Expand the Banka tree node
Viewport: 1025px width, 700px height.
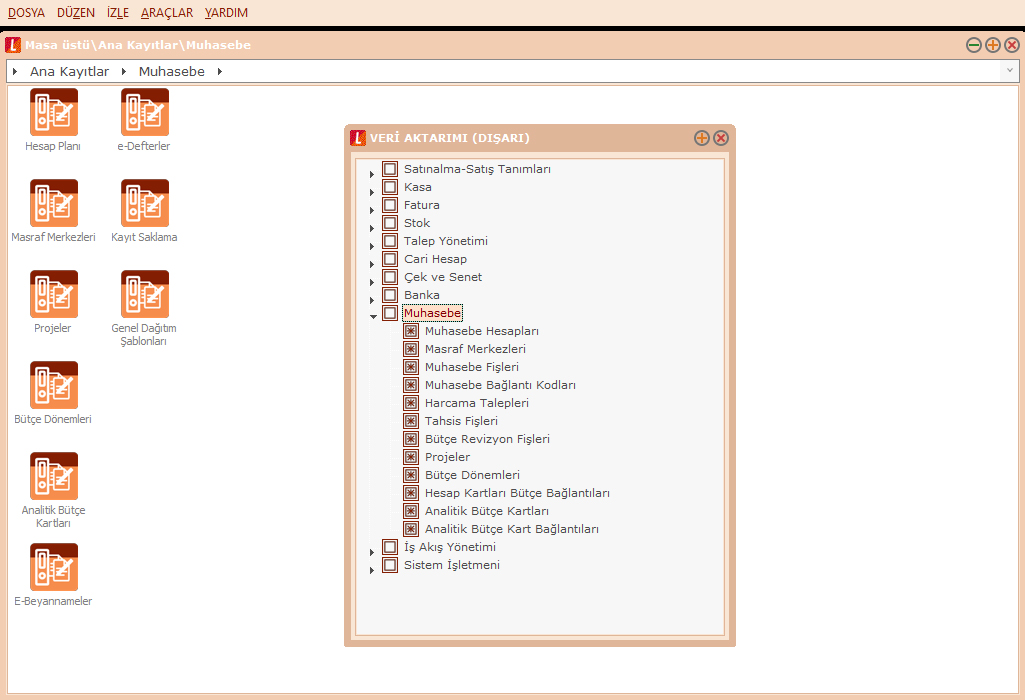[371, 300]
